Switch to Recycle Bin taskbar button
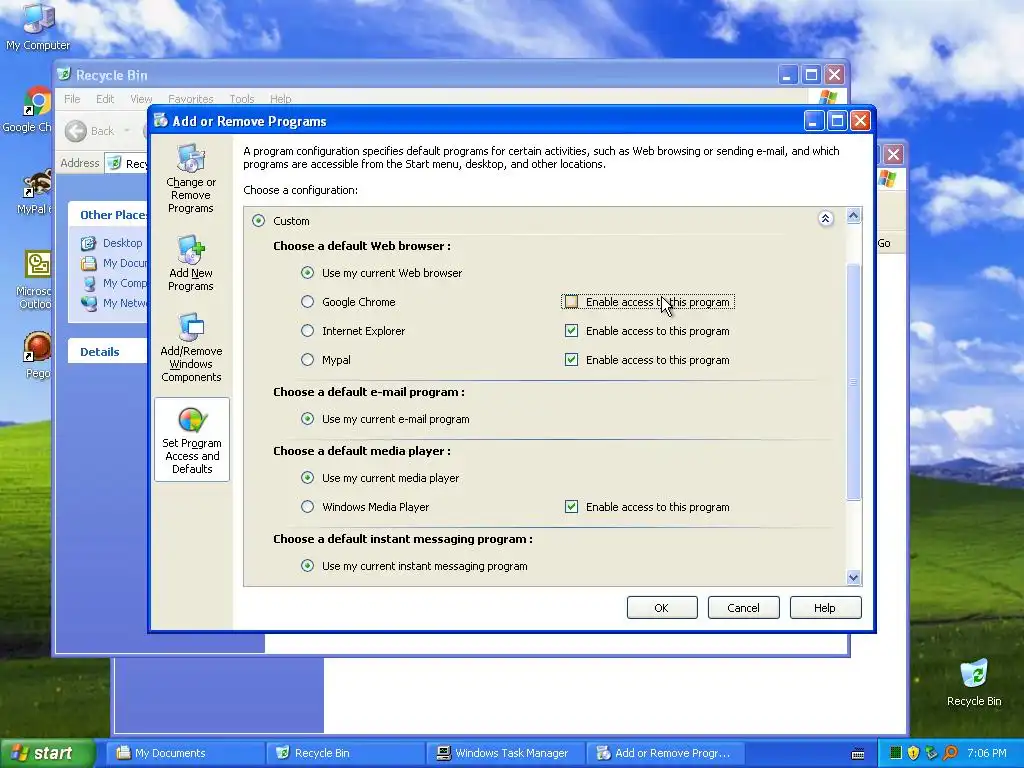Screen dimensions: 1024x768 [x=347, y=753]
